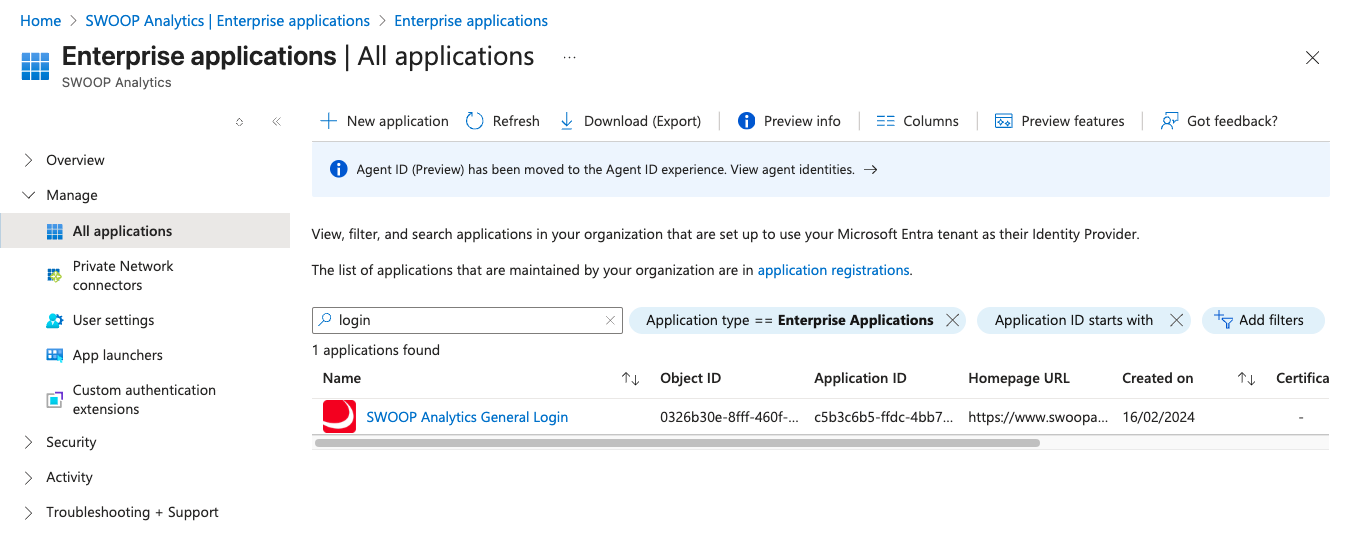The height and width of the screenshot is (545, 1349).
Task: Click the horizontal table scrollbar
Action: (677, 442)
